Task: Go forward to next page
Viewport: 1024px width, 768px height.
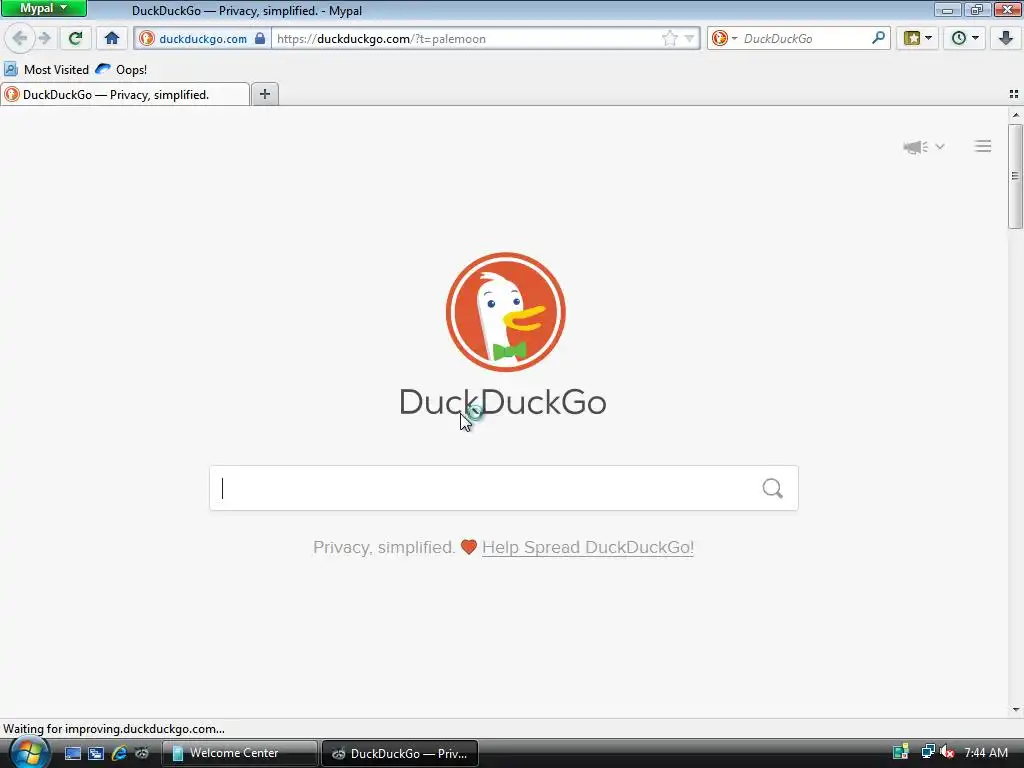Action: point(44,38)
